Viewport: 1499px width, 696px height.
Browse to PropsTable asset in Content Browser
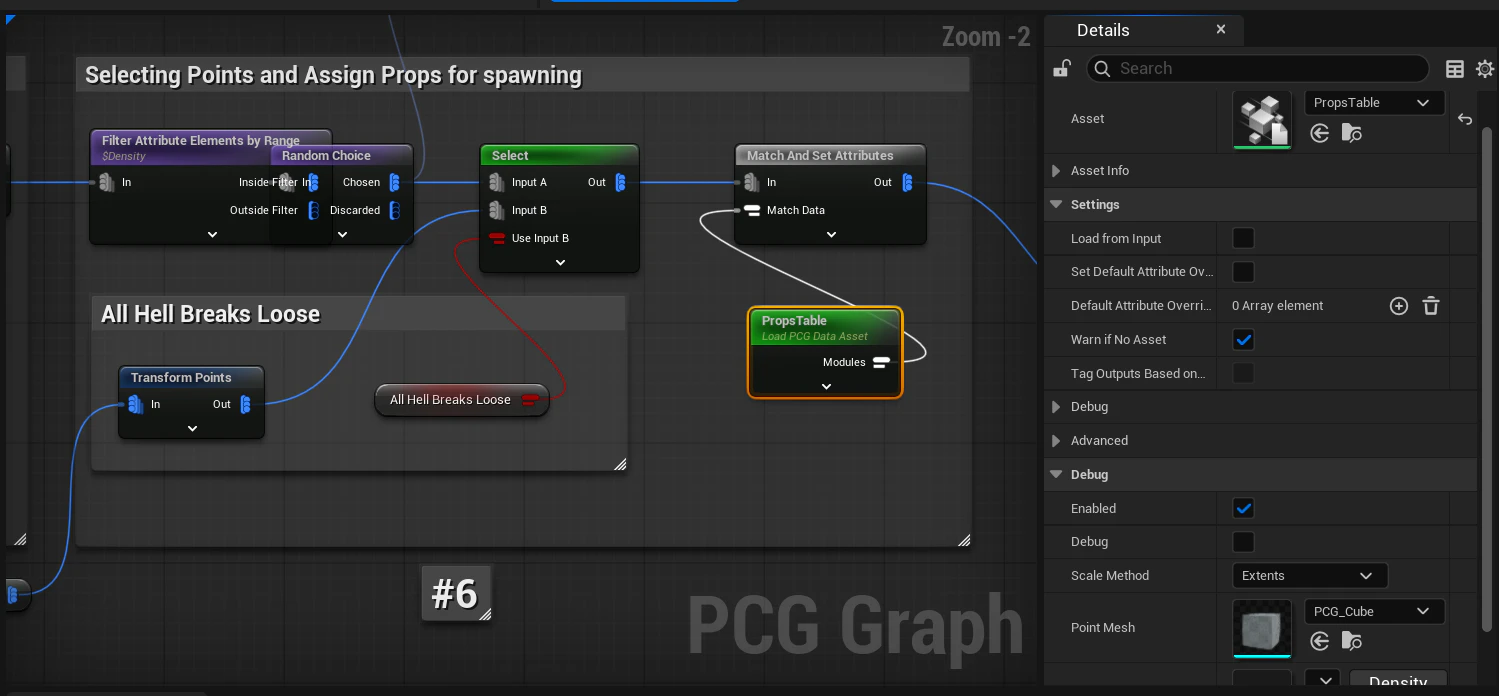[1351, 133]
